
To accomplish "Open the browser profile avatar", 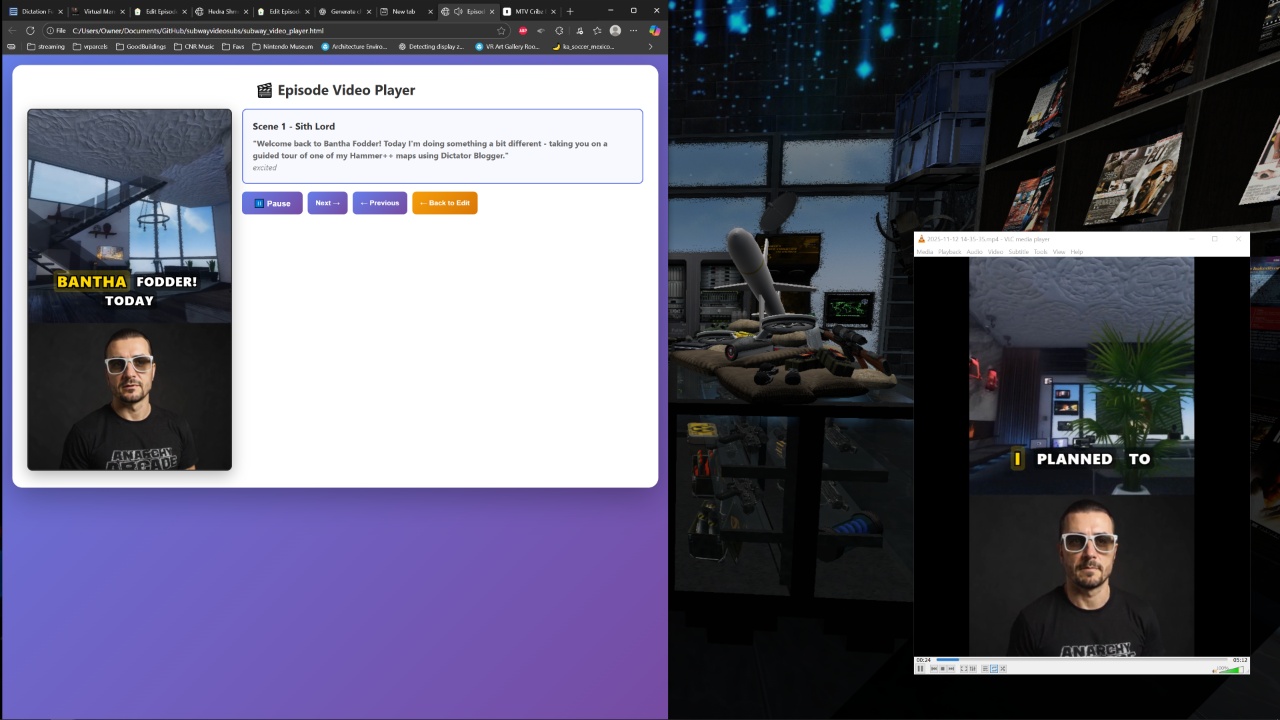I will (615, 31).
